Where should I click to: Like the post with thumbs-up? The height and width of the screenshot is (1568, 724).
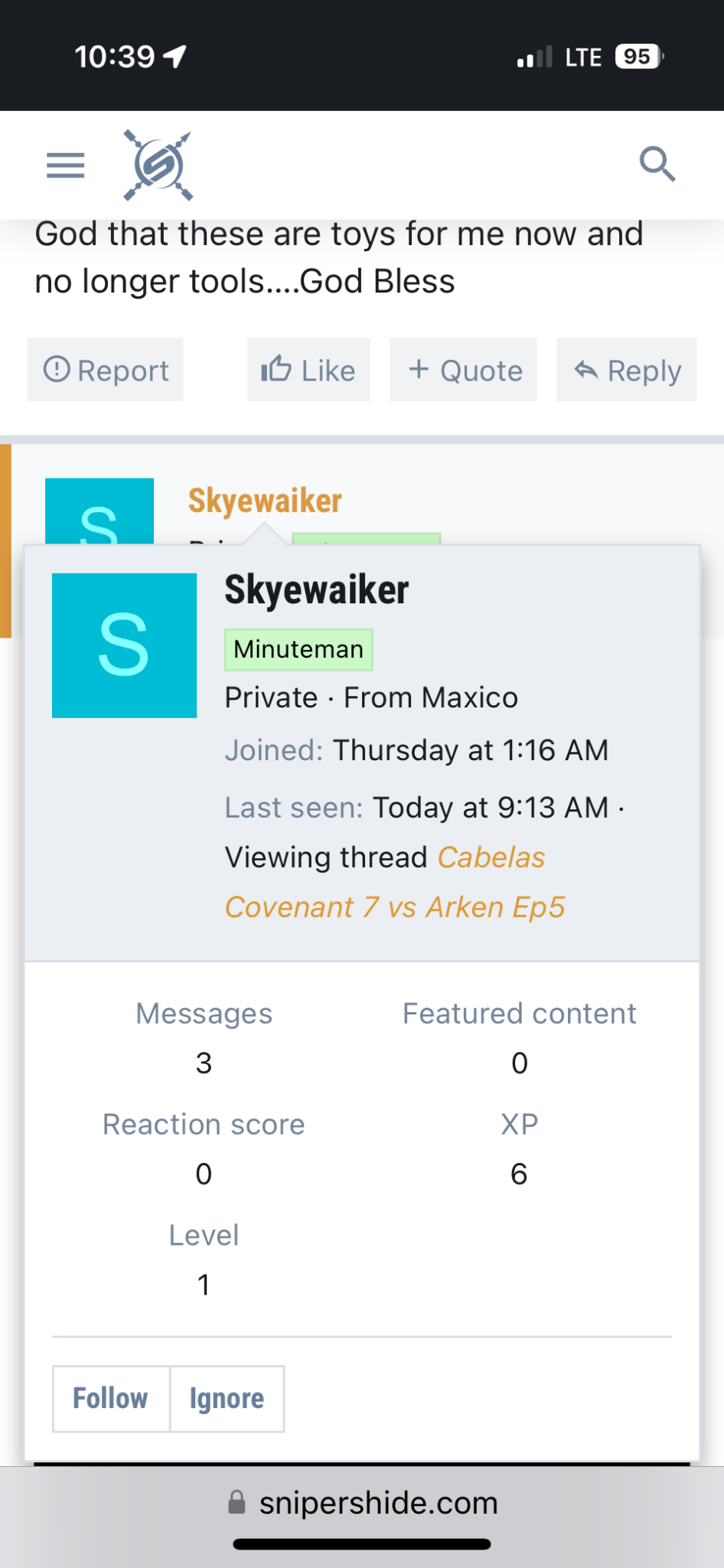tap(308, 370)
